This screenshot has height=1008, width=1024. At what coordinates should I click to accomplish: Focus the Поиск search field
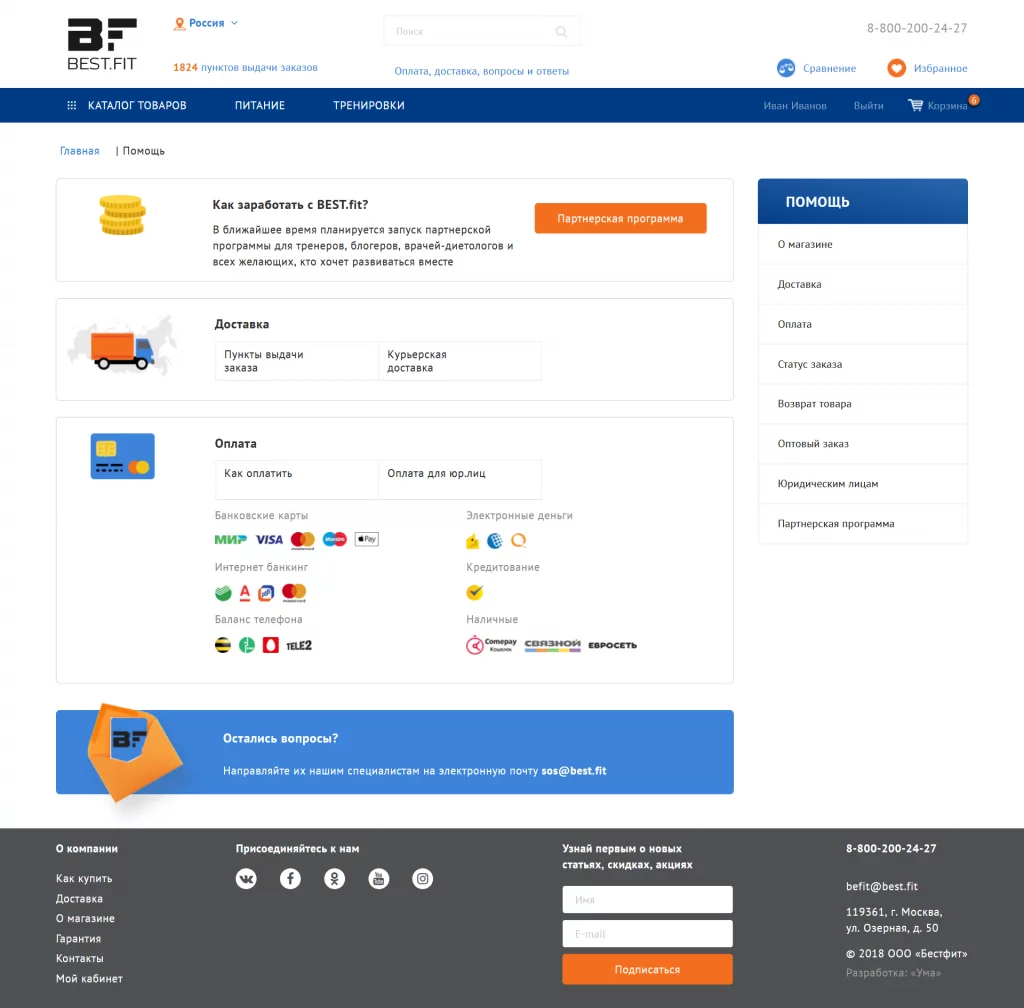pyautogui.click(x=481, y=31)
